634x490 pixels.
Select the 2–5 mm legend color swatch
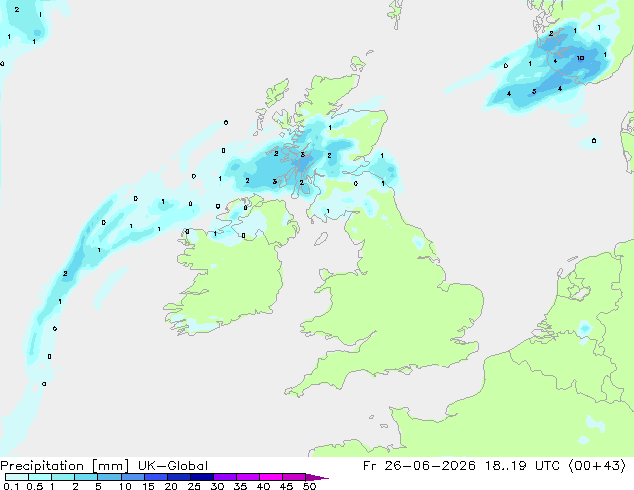pos(86,477)
